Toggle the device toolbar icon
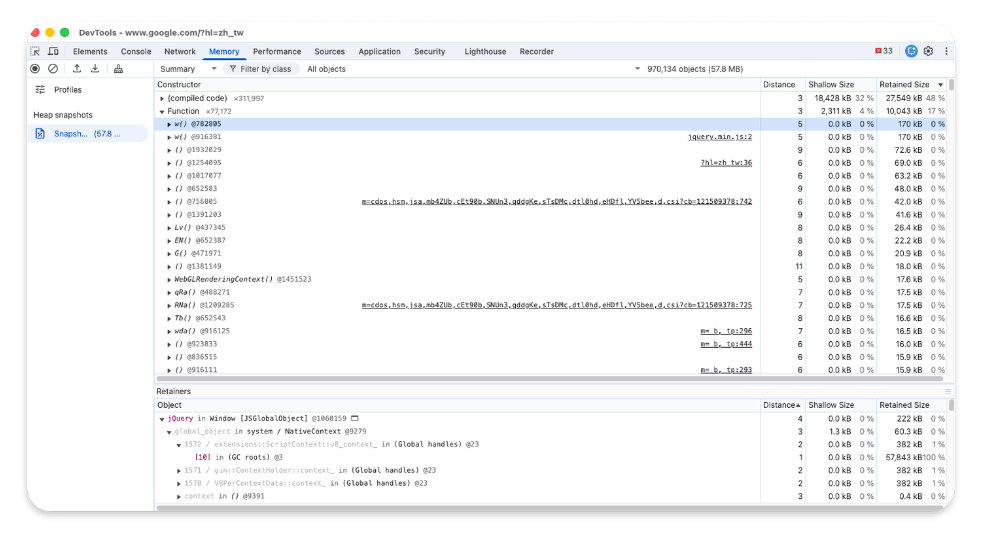981x543 pixels. click(53, 51)
